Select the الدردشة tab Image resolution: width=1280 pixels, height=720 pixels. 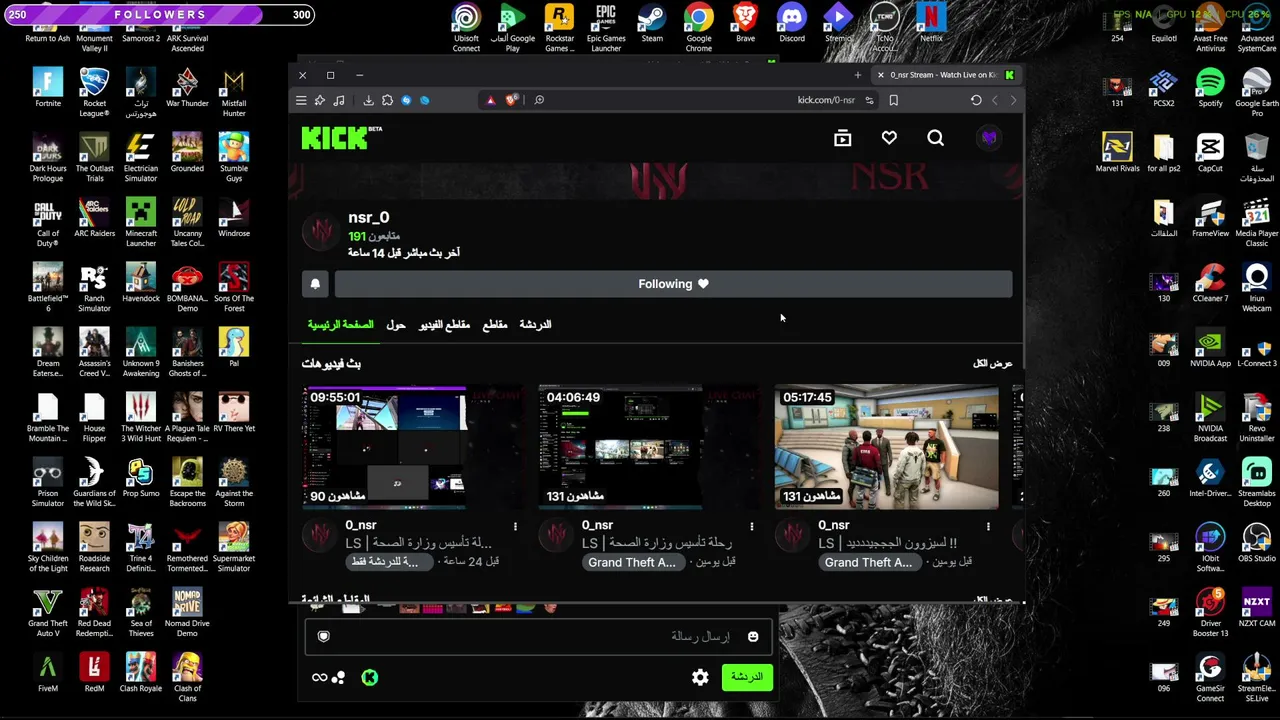535,325
